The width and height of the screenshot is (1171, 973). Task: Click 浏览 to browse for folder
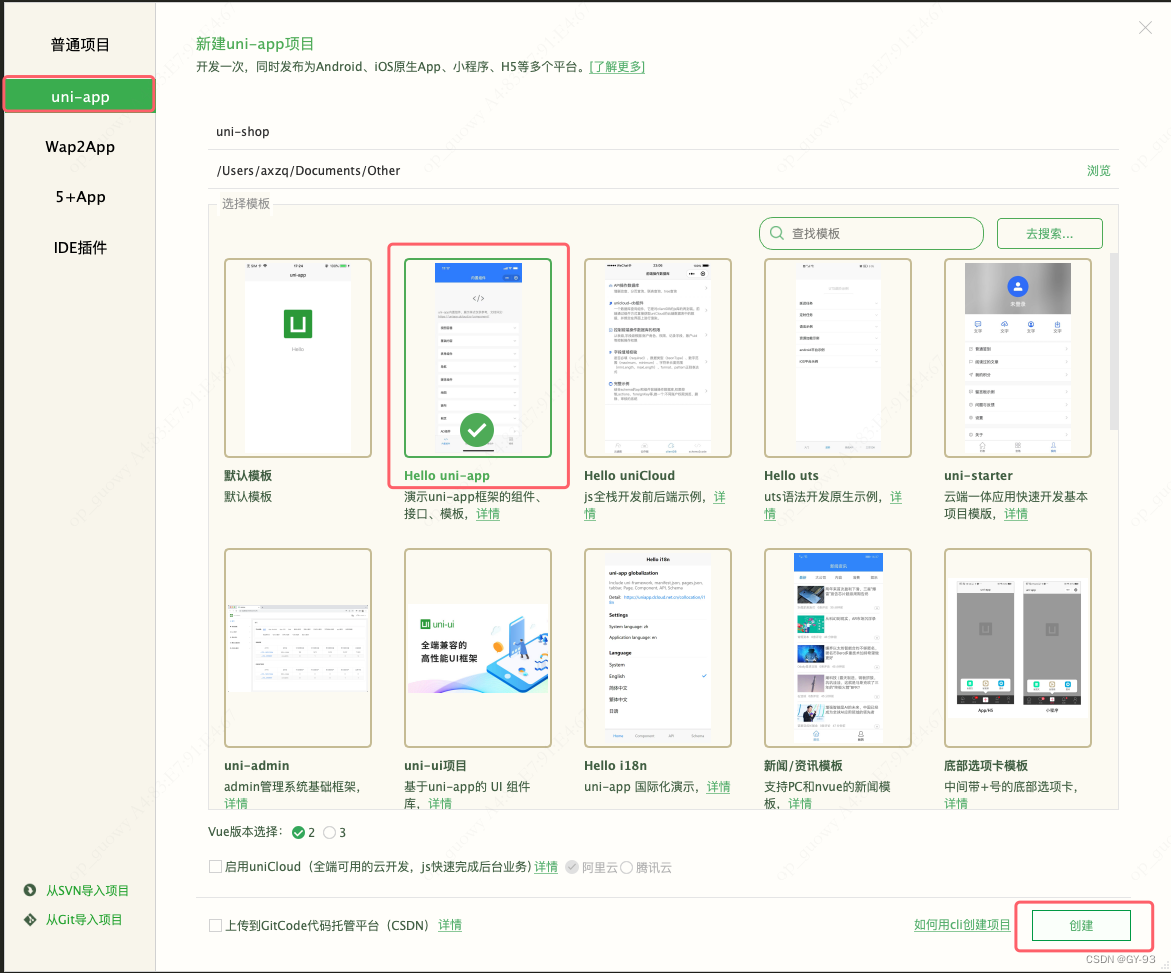point(1098,170)
